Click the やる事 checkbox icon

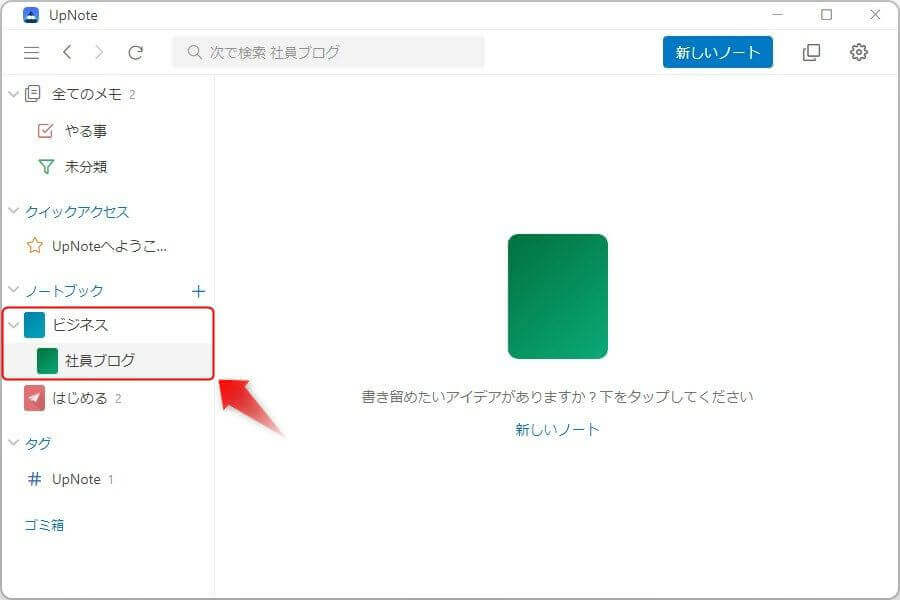45,131
